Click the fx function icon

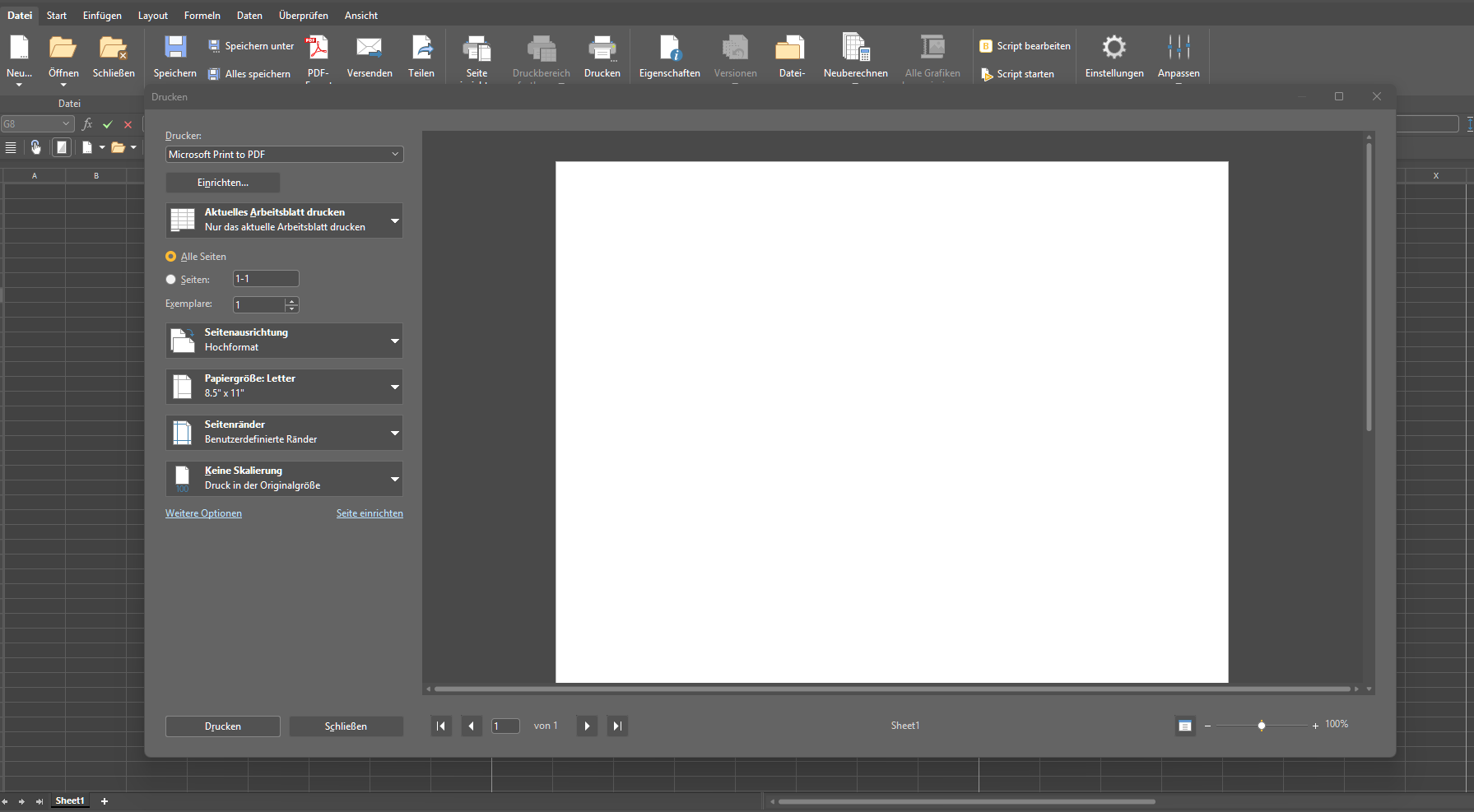87,124
